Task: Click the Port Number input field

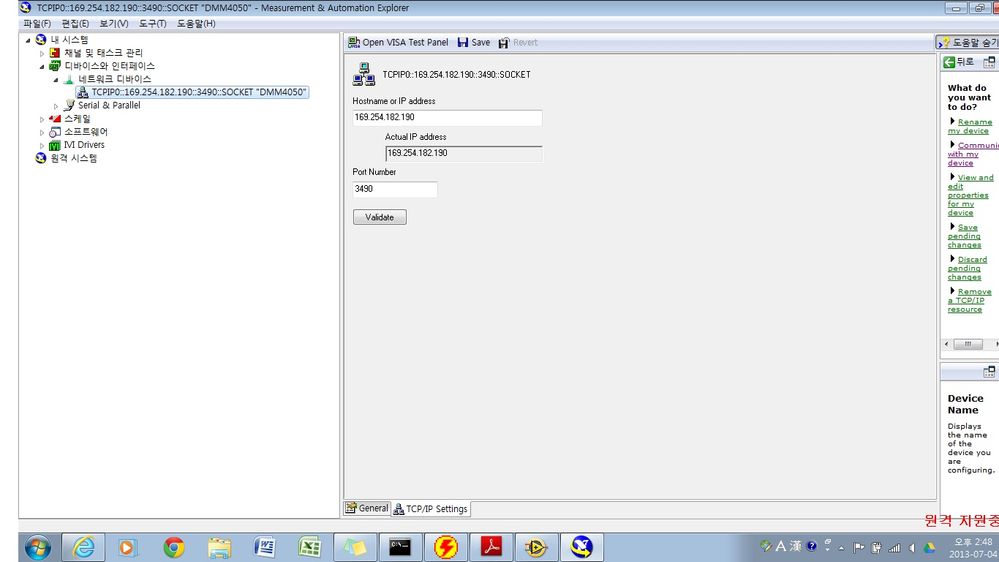Action: tap(395, 189)
